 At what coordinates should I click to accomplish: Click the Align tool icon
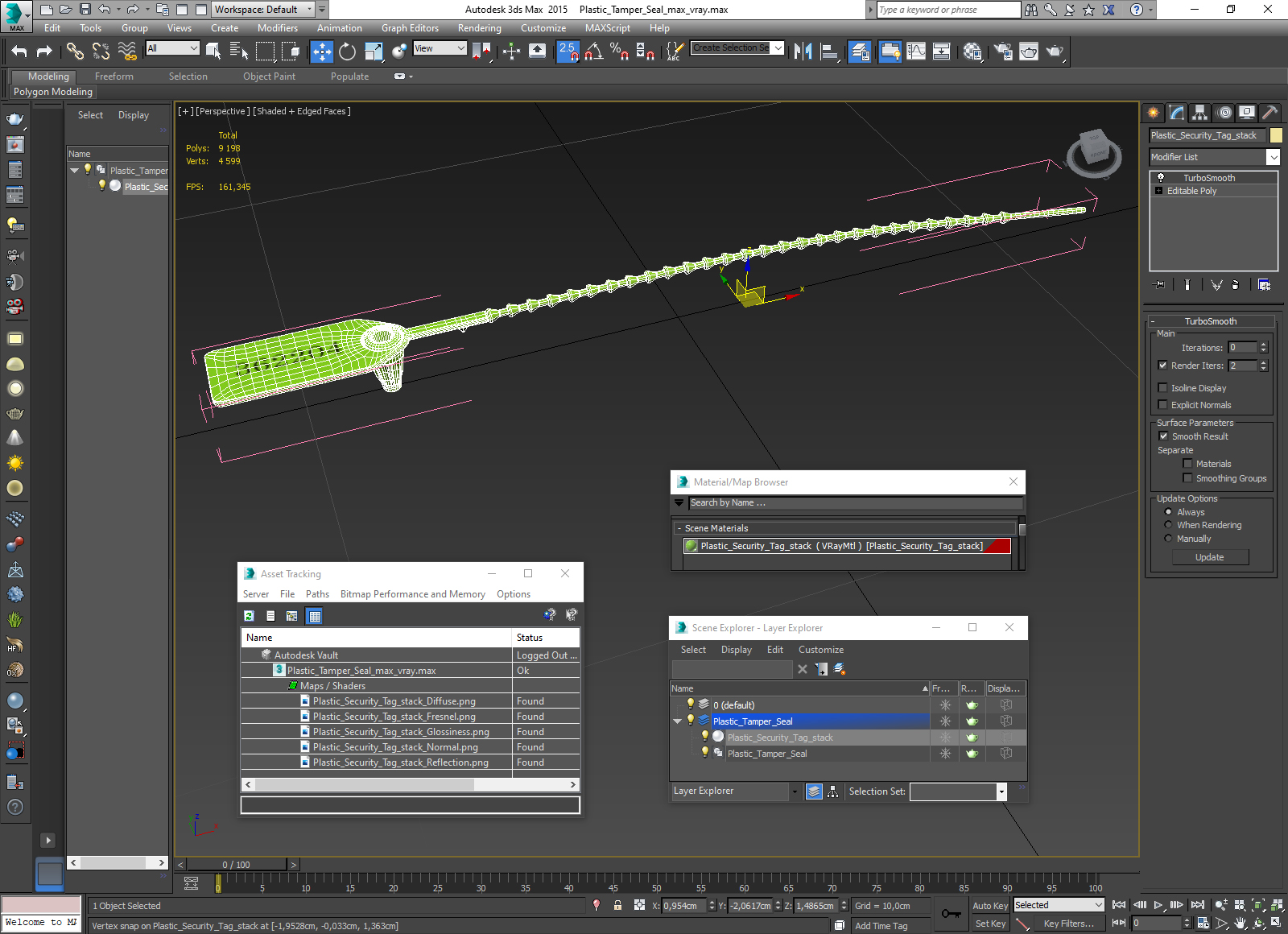(x=829, y=52)
